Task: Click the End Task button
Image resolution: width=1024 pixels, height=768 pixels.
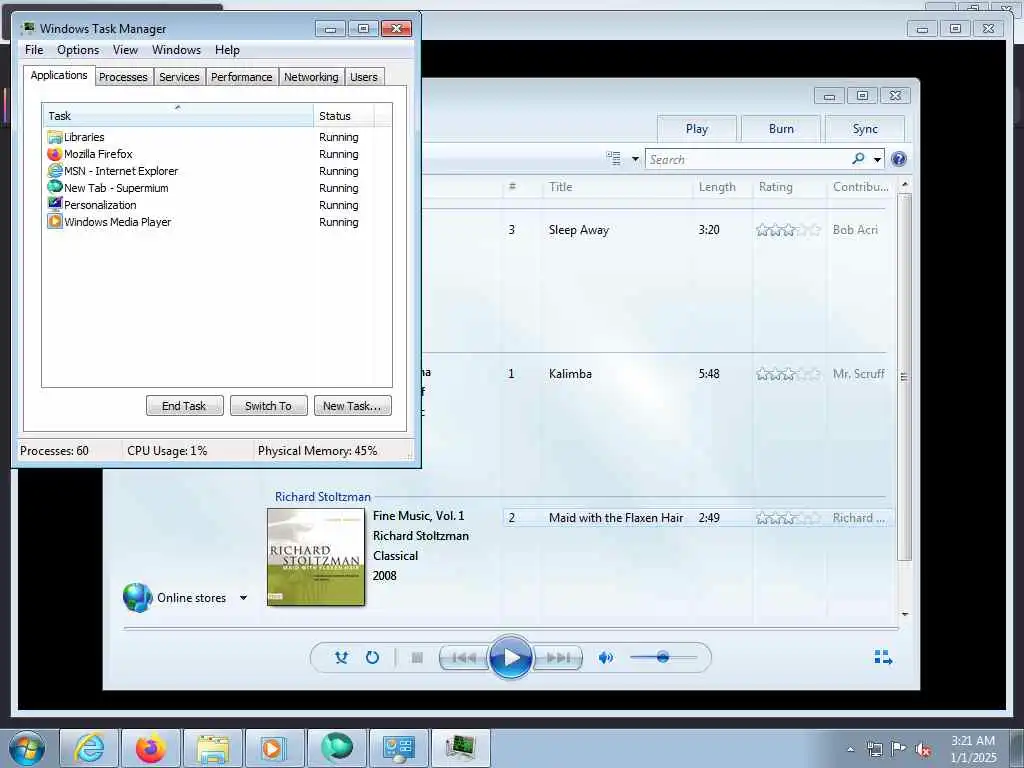Action: (x=184, y=406)
